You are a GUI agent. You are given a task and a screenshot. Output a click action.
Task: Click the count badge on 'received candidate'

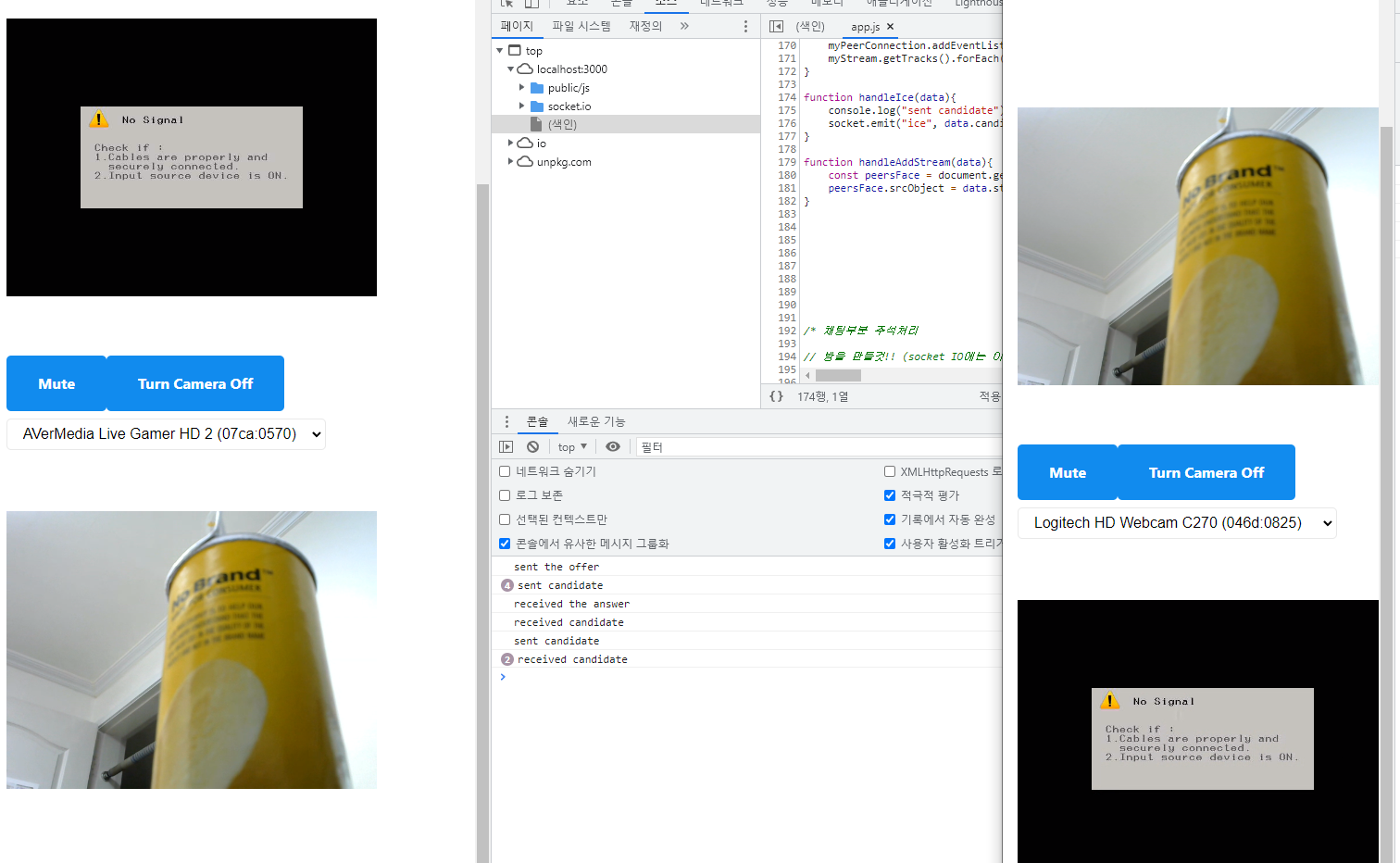click(507, 659)
